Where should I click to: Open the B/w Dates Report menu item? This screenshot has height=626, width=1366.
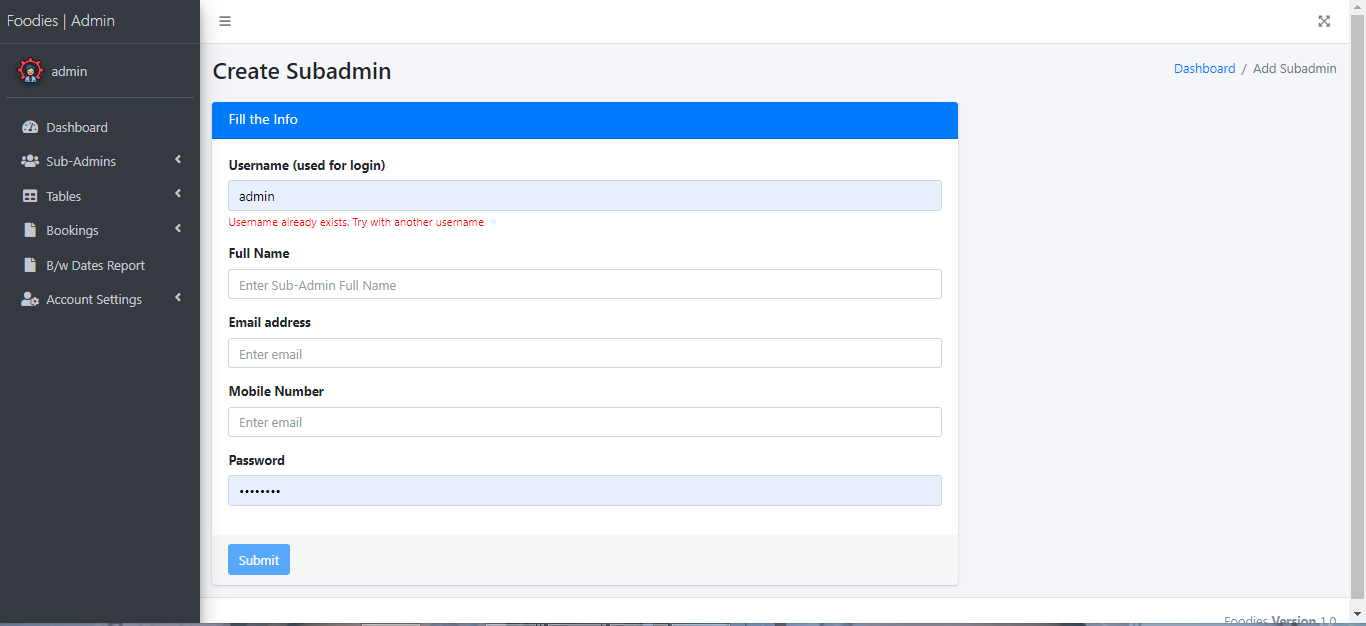coord(95,265)
